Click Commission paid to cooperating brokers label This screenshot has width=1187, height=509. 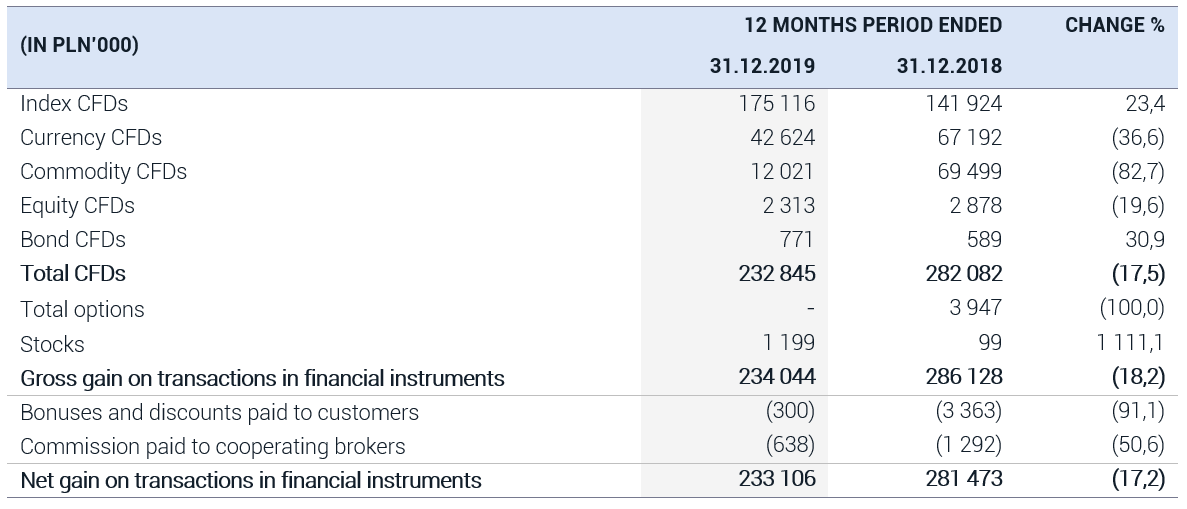coord(213,446)
